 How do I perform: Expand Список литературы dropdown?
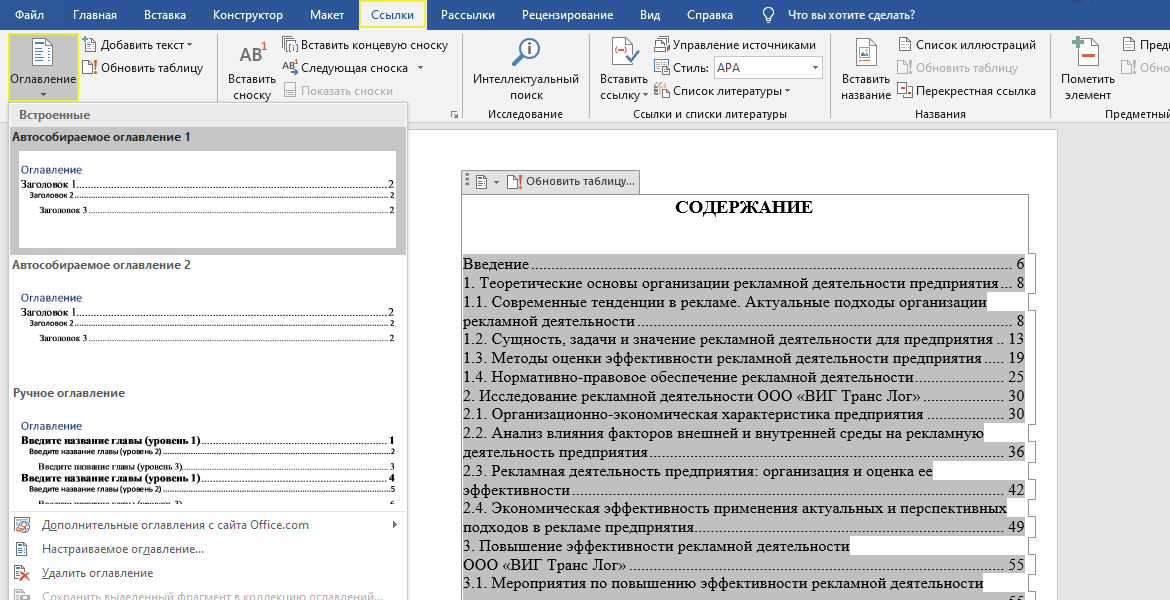788,91
